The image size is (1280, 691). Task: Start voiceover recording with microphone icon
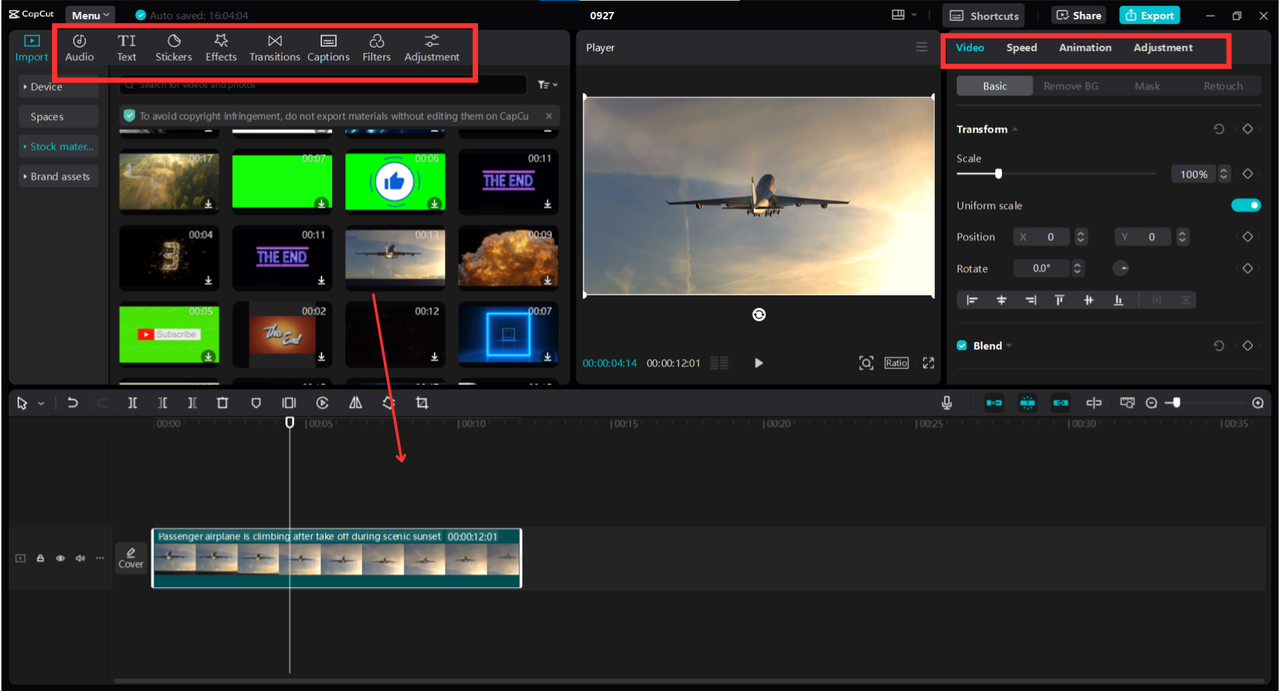[947, 403]
